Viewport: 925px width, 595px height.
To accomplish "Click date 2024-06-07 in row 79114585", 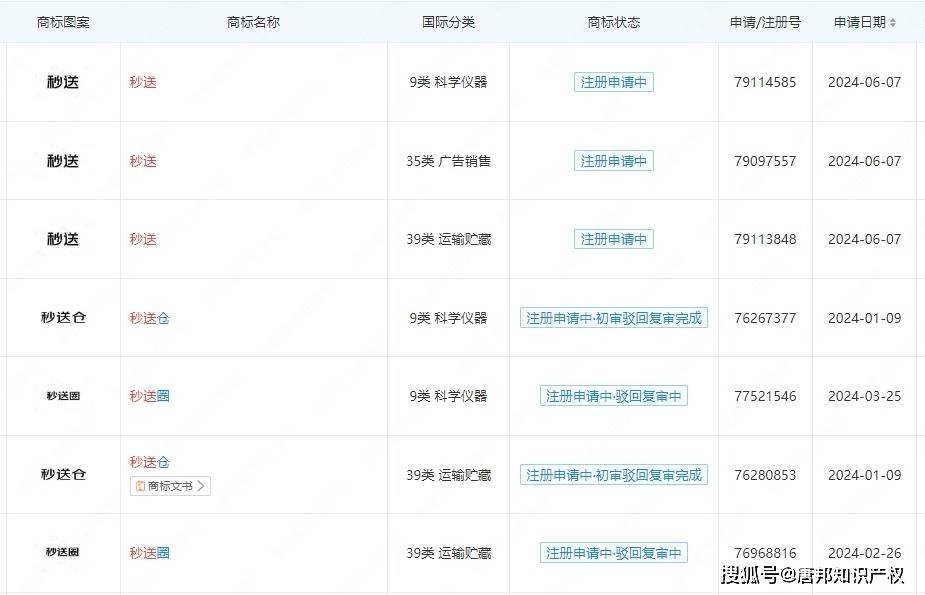I will click(864, 82).
